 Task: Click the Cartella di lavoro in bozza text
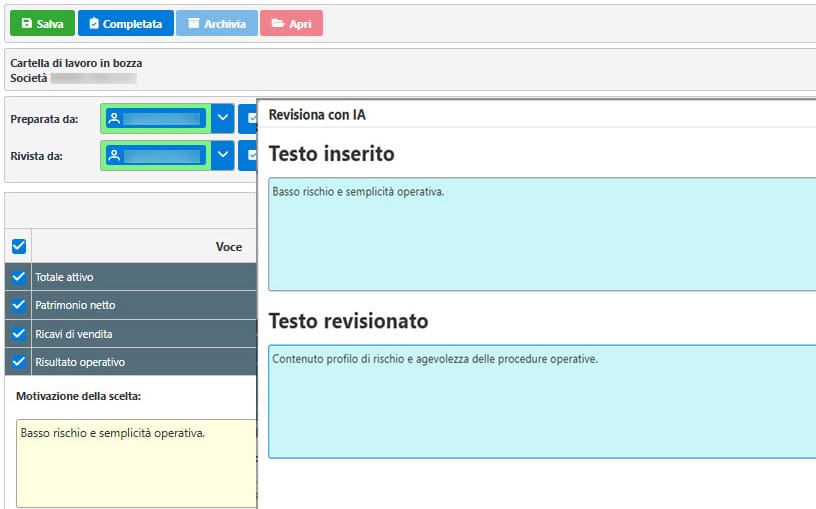click(x=76, y=63)
